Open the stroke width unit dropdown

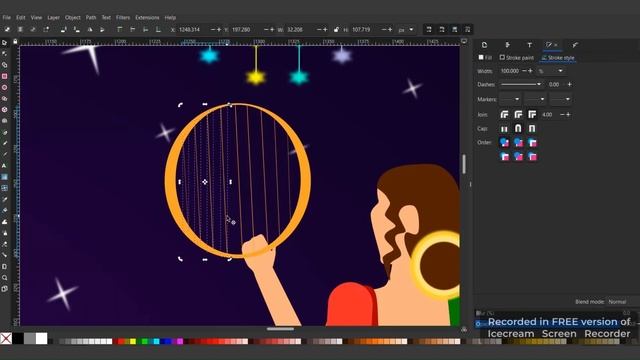pos(551,71)
